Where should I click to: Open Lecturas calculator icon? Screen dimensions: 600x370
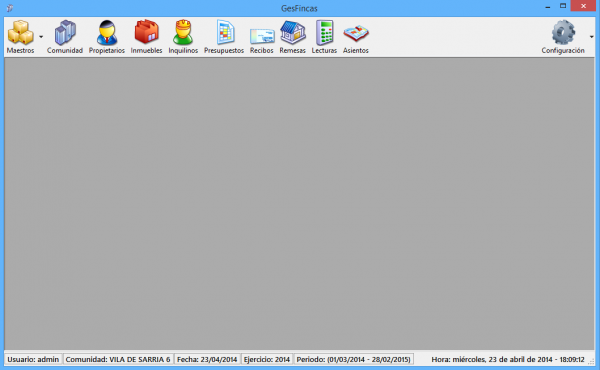click(x=324, y=33)
